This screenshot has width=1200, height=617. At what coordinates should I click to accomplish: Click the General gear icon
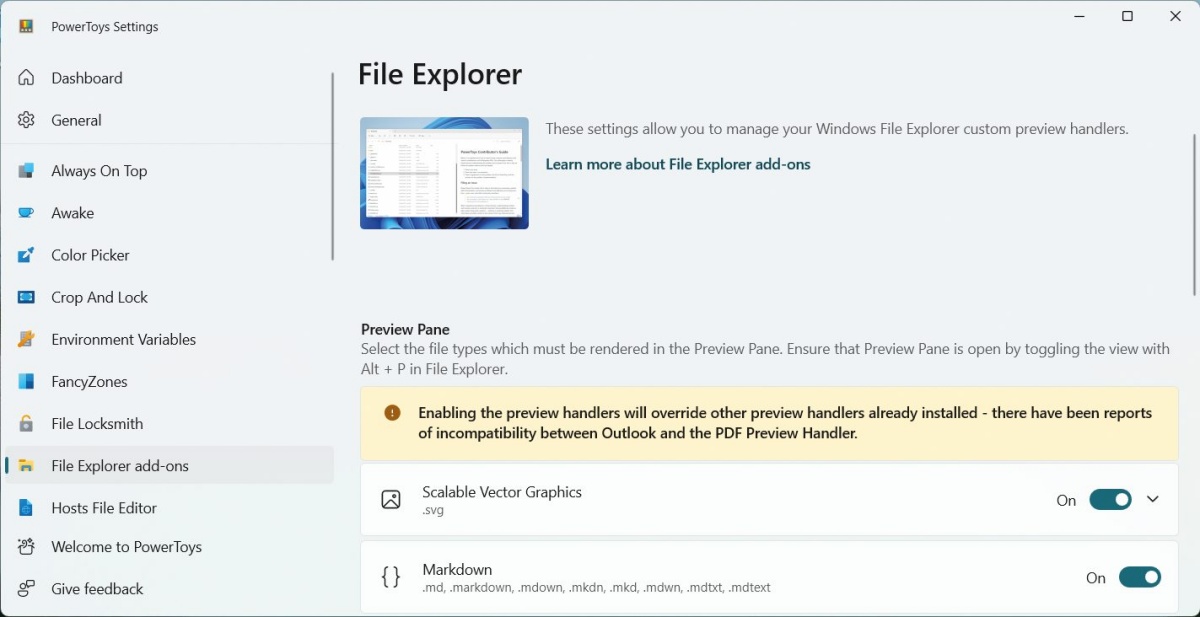pos(26,120)
